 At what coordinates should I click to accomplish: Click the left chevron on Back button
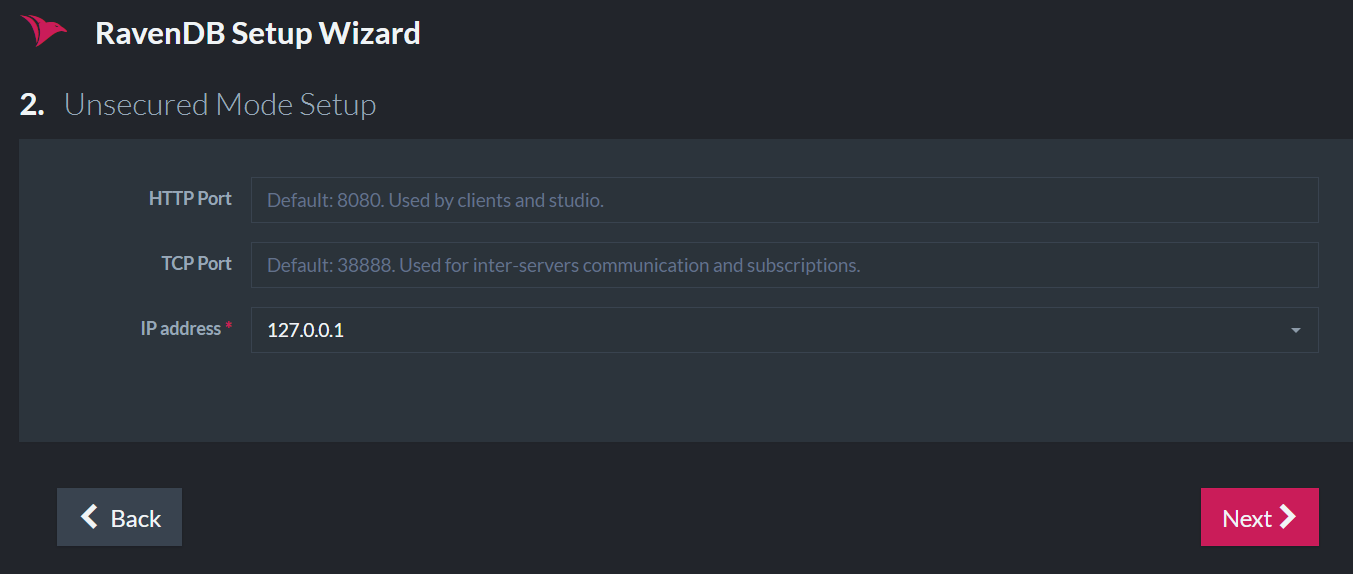click(90, 517)
